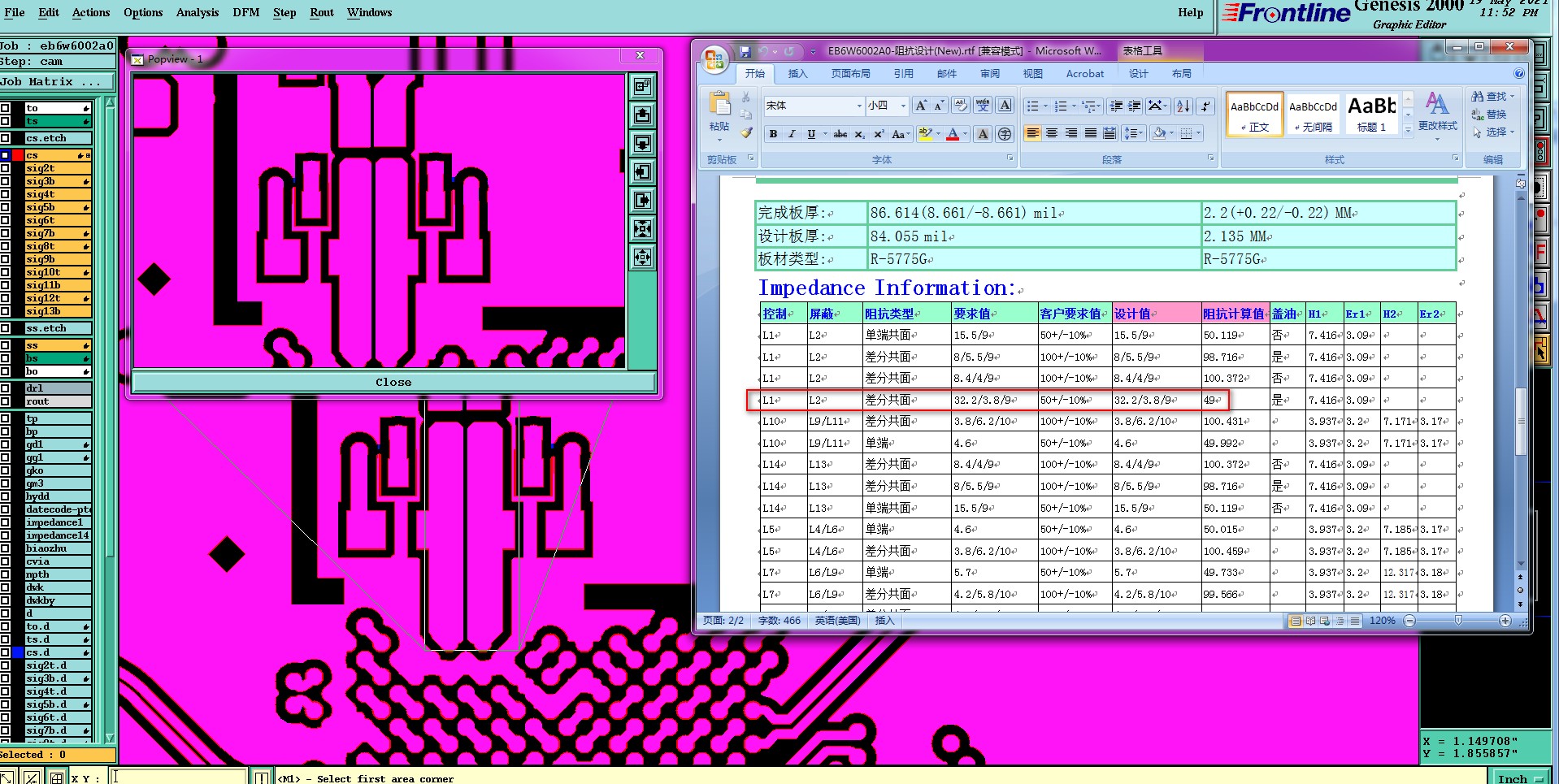This screenshot has width=1559, height=784.
Task: Click the strikethrough button in Word
Action: pyautogui.click(x=840, y=134)
